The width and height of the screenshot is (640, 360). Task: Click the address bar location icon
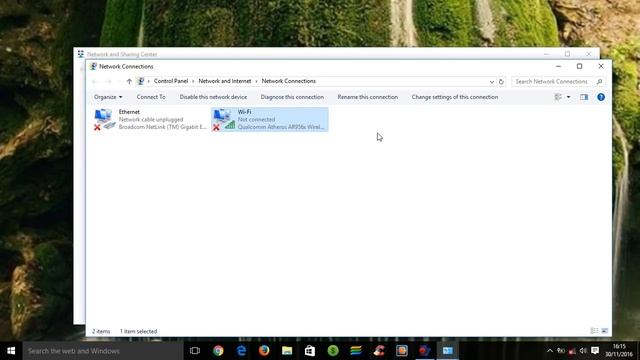pos(141,81)
